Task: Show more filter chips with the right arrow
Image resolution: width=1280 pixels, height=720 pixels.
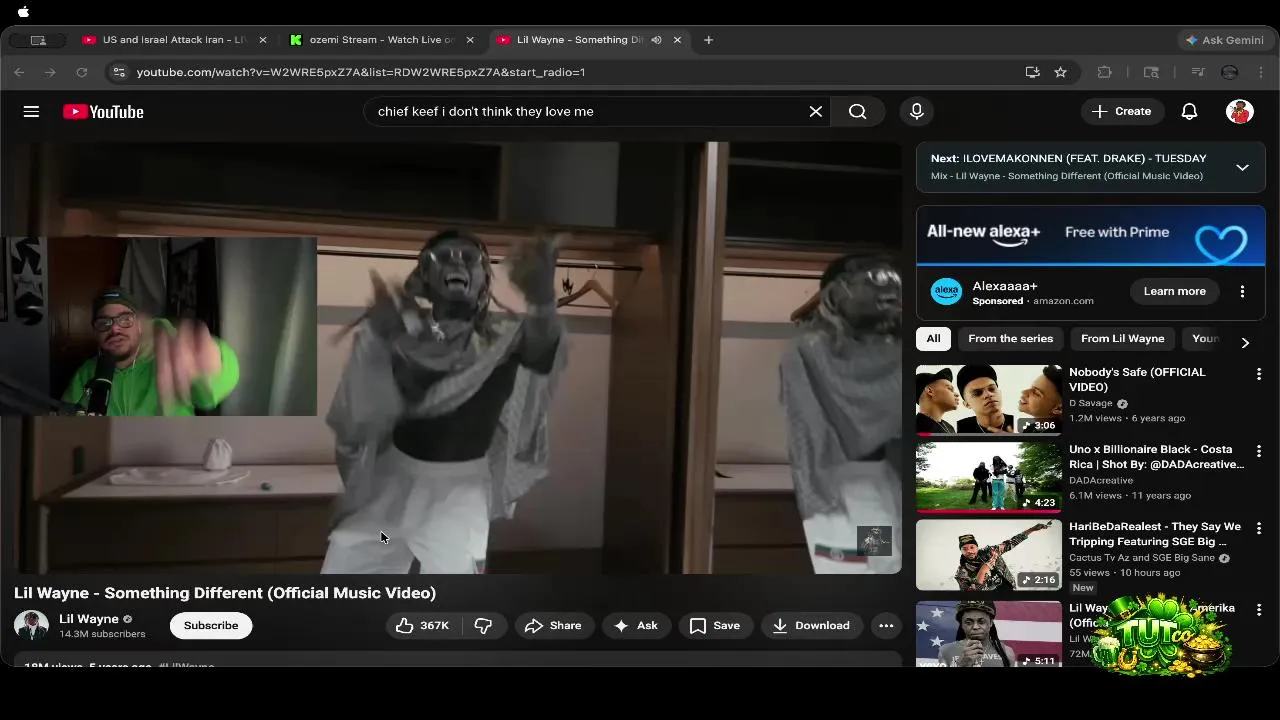Action: (x=1245, y=342)
